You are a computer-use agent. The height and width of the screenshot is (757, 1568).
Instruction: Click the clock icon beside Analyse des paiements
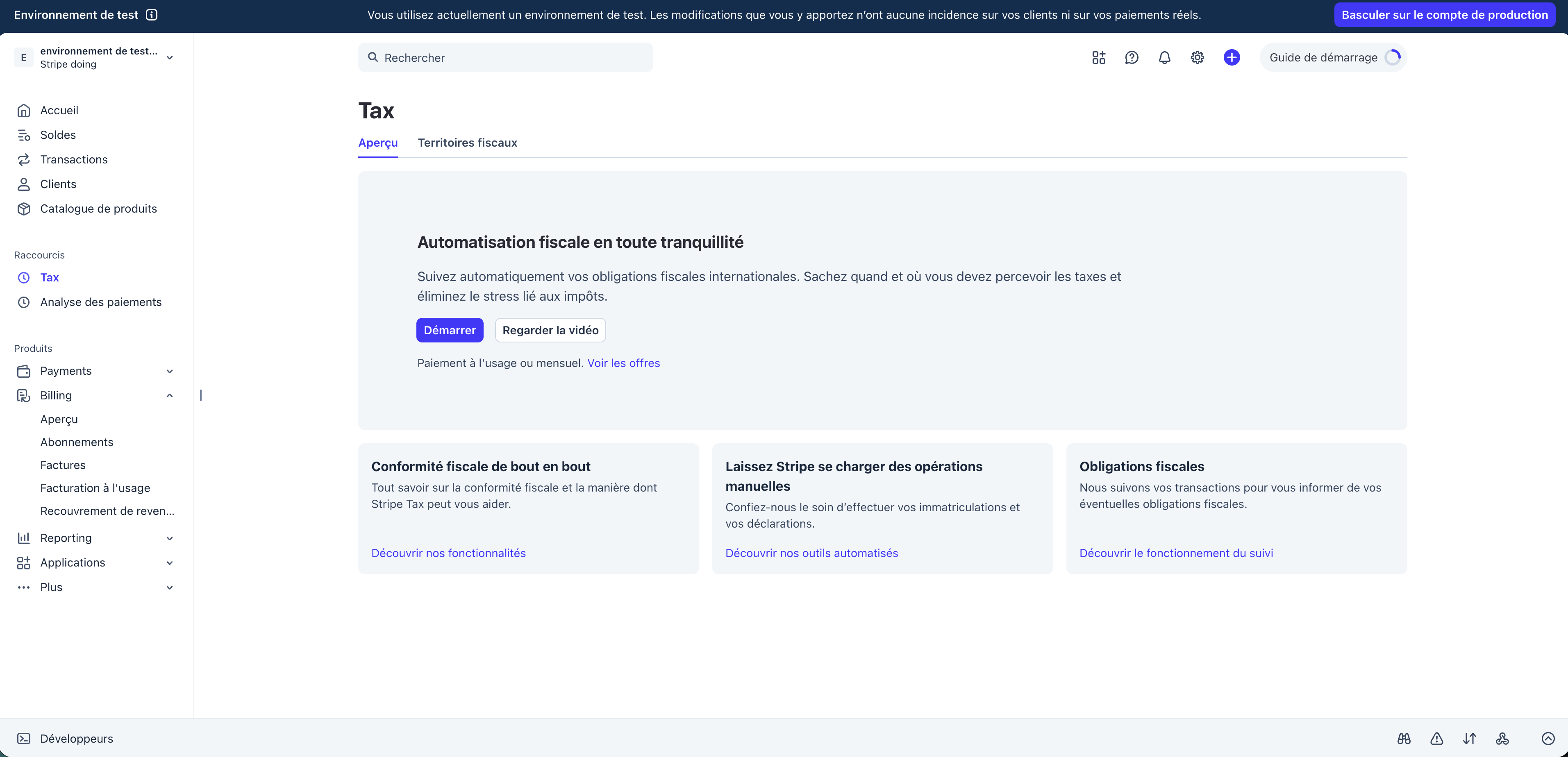24,302
